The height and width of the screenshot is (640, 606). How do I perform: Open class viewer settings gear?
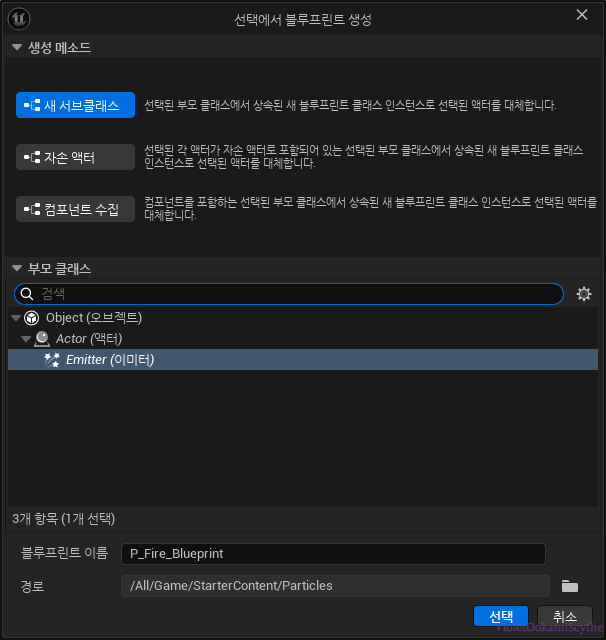pos(584,294)
